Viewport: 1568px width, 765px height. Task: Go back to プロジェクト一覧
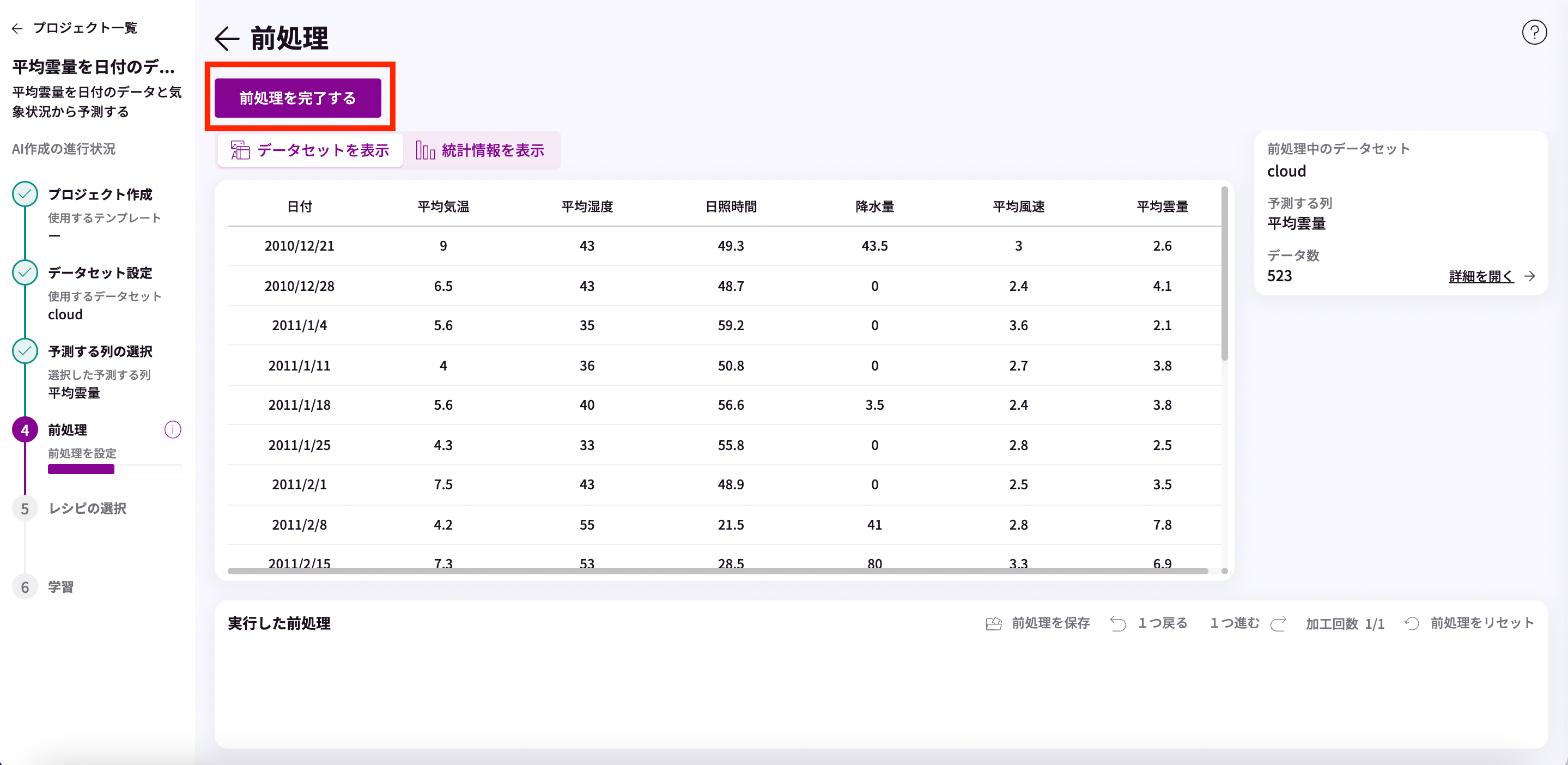pyautogui.click(x=85, y=28)
